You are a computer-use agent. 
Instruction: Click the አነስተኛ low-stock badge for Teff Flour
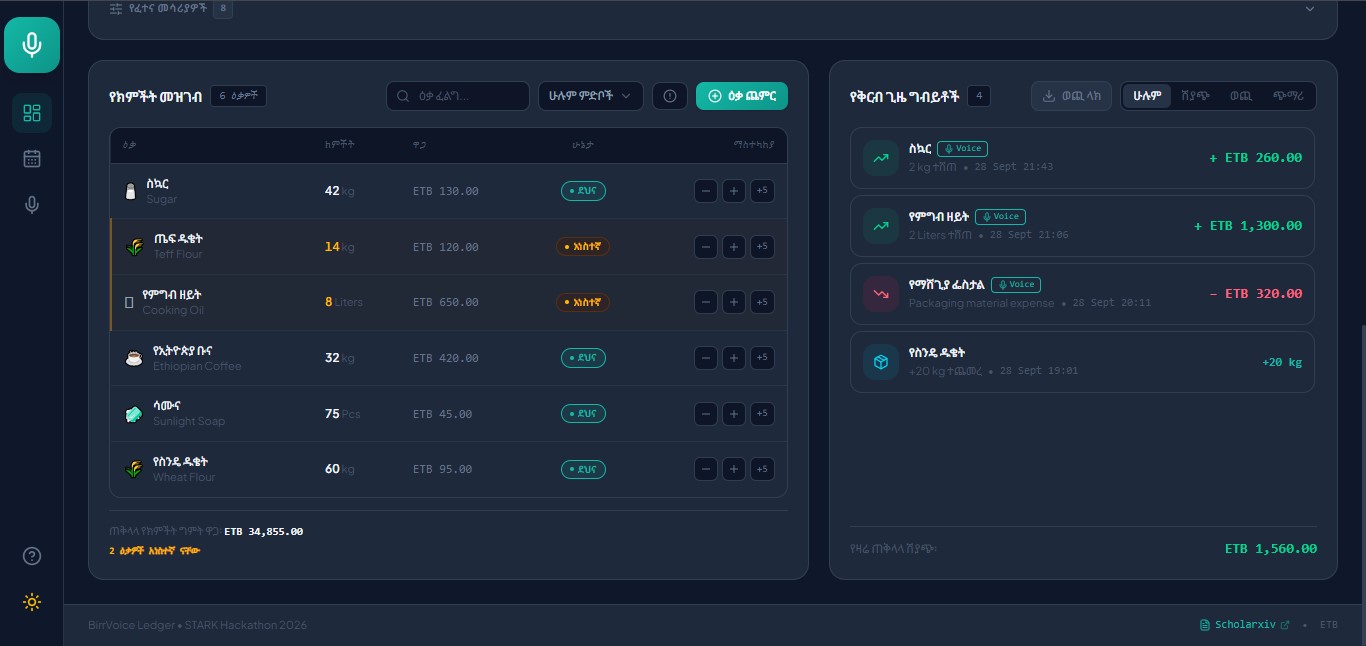583,247
